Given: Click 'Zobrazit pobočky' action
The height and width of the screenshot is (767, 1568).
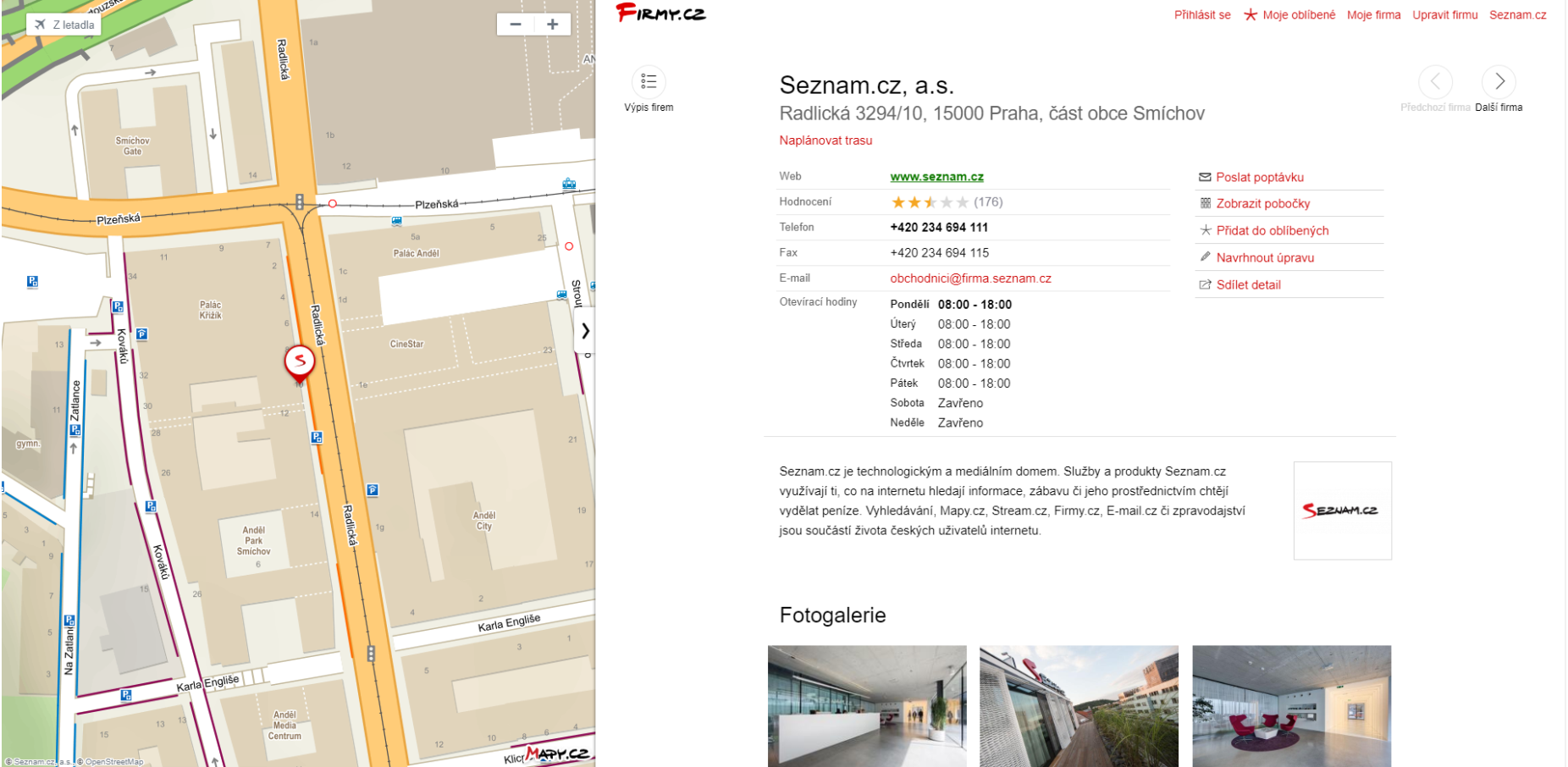Looking at the screenshot, I should [1255, 203].
